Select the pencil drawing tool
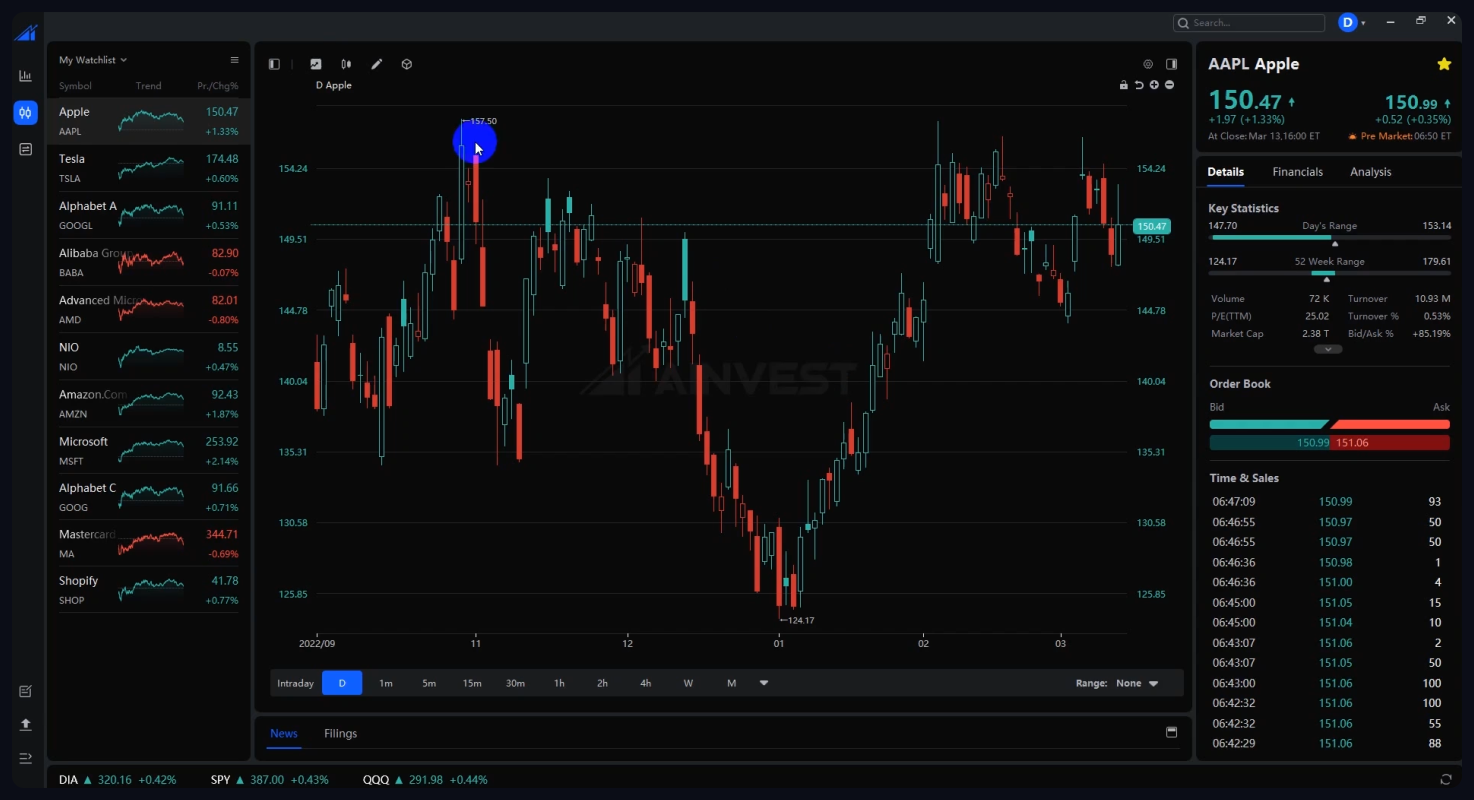 click(x=377, y=64)
